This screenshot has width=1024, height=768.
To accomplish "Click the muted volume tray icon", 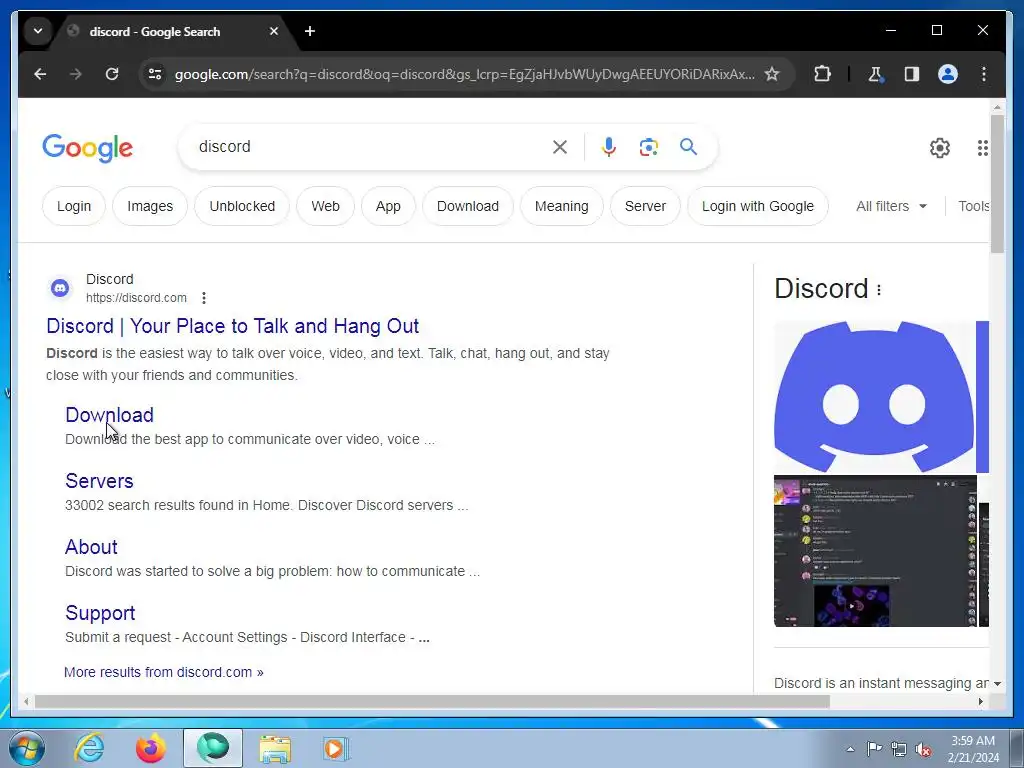I will click(923, 750).
